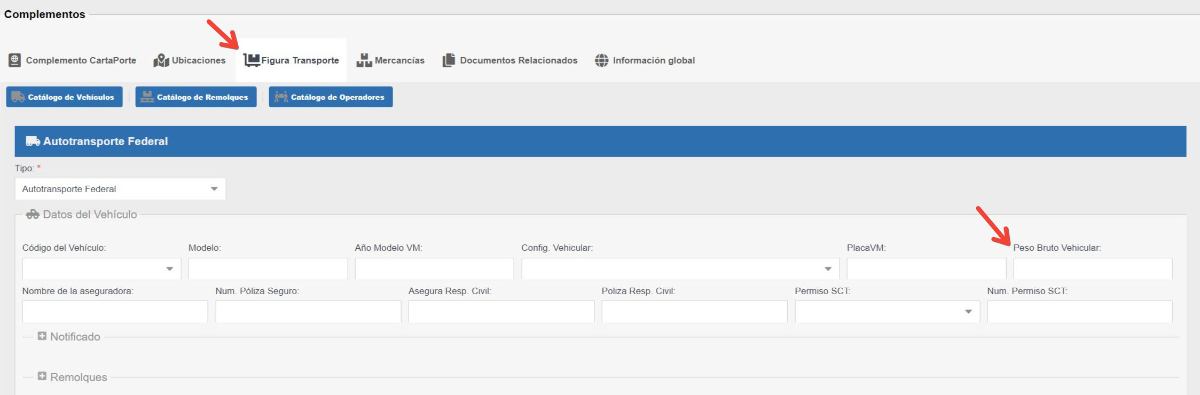Open the Config. Vehicular dropdown

(x=680, y=268)
